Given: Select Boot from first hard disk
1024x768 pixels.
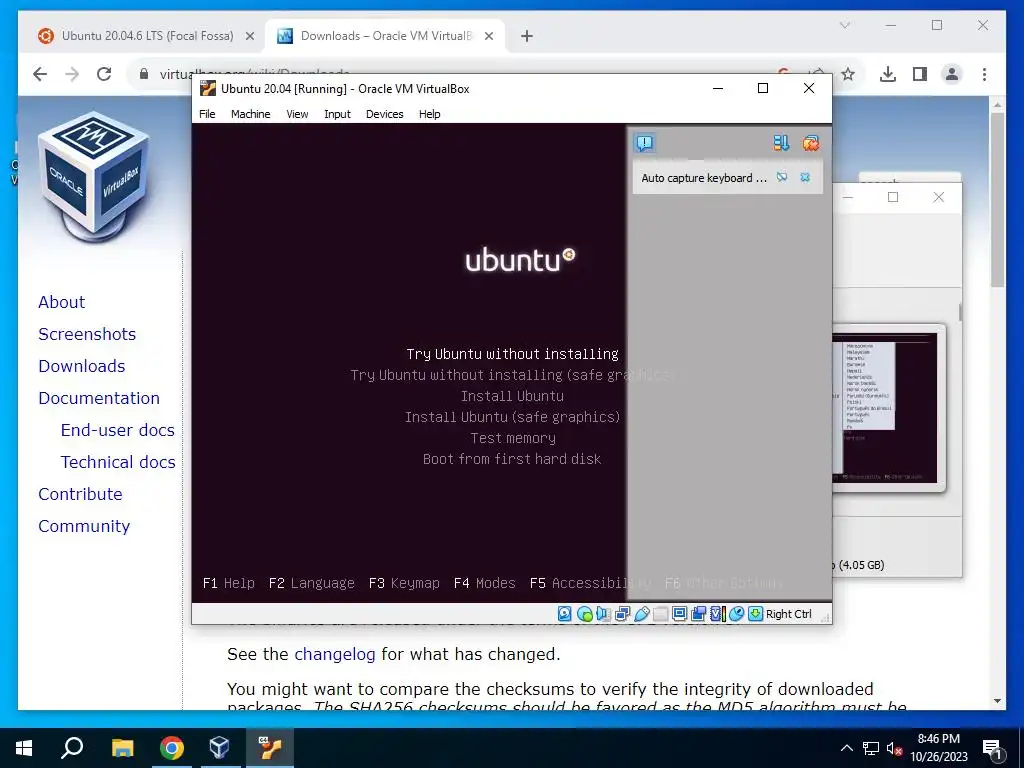Looking at the screenshot, I should (x=512, y=459).
